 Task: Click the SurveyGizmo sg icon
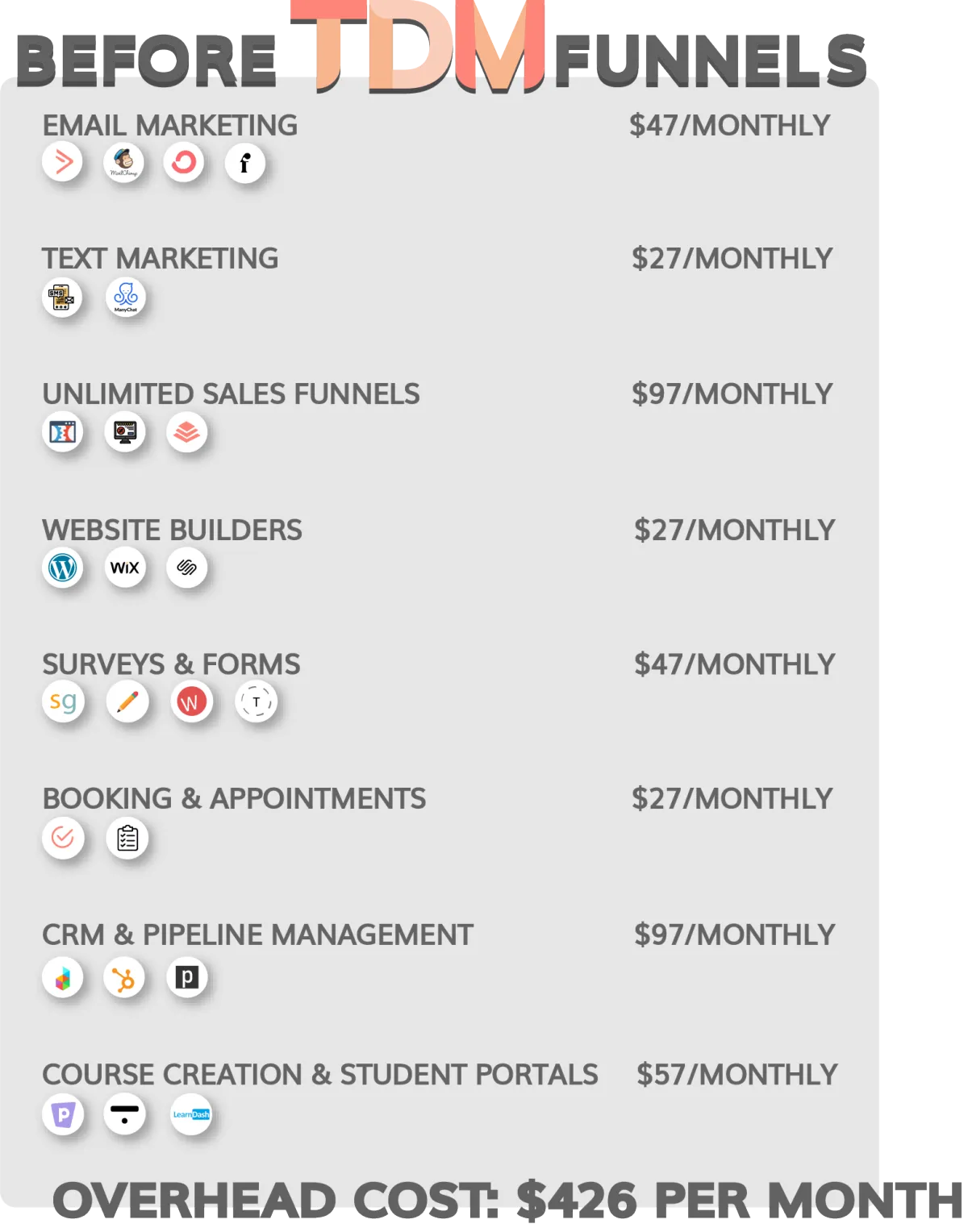63,701
